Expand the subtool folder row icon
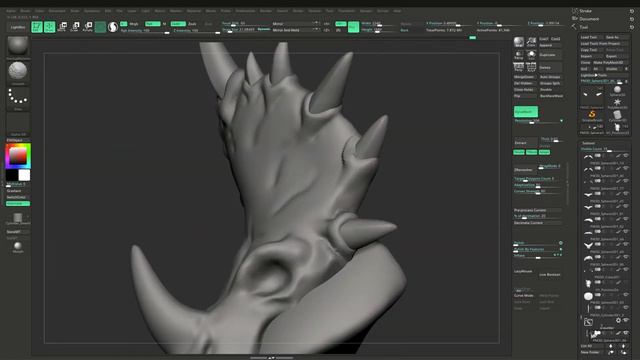Image resolution: width=640 pixels, height=360 pixels. point(588,322)
